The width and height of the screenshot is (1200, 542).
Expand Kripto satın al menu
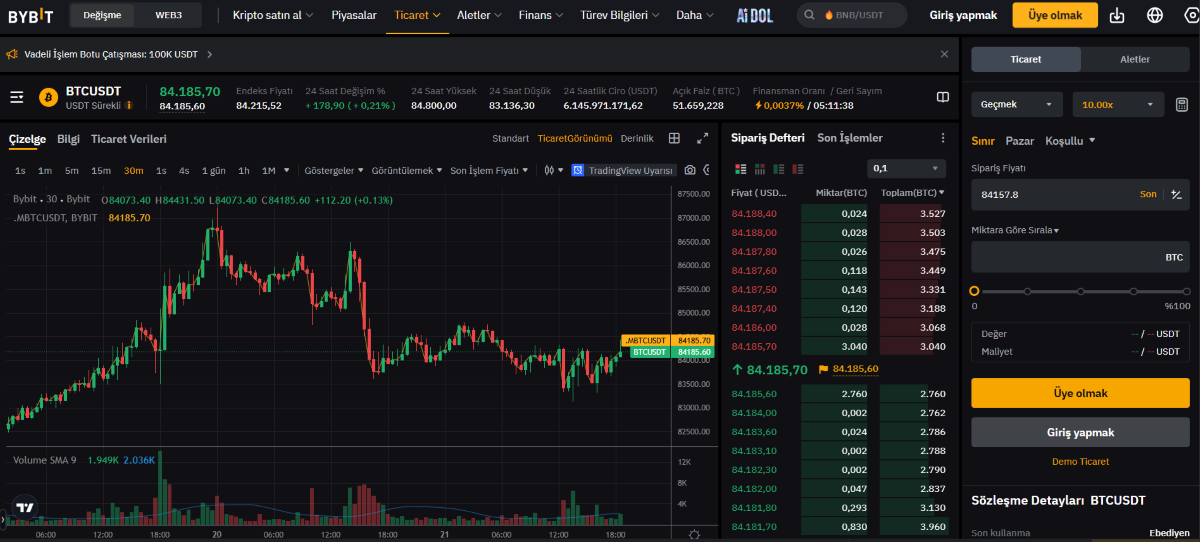tap(272, 15)
